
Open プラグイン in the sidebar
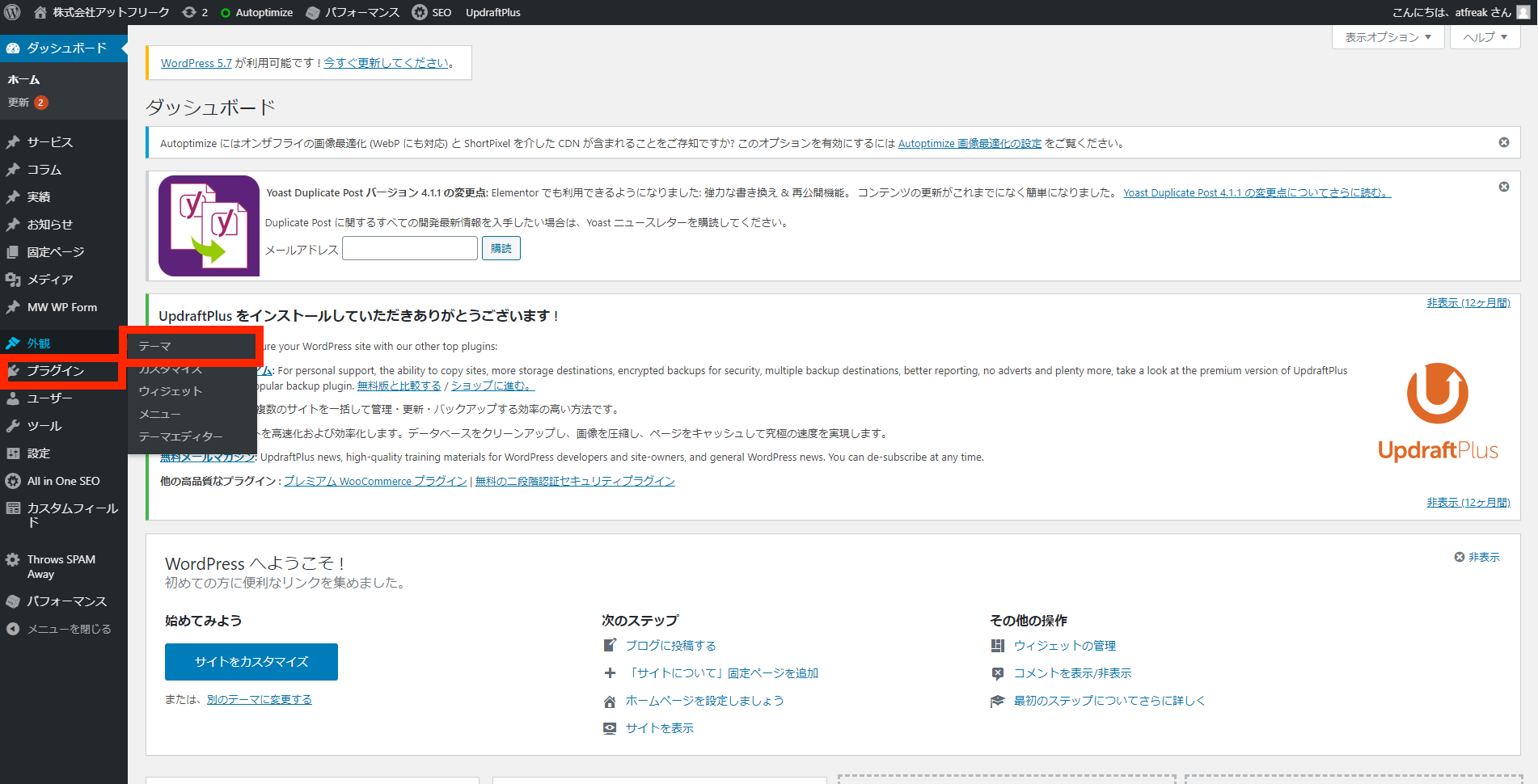(60, 371)
